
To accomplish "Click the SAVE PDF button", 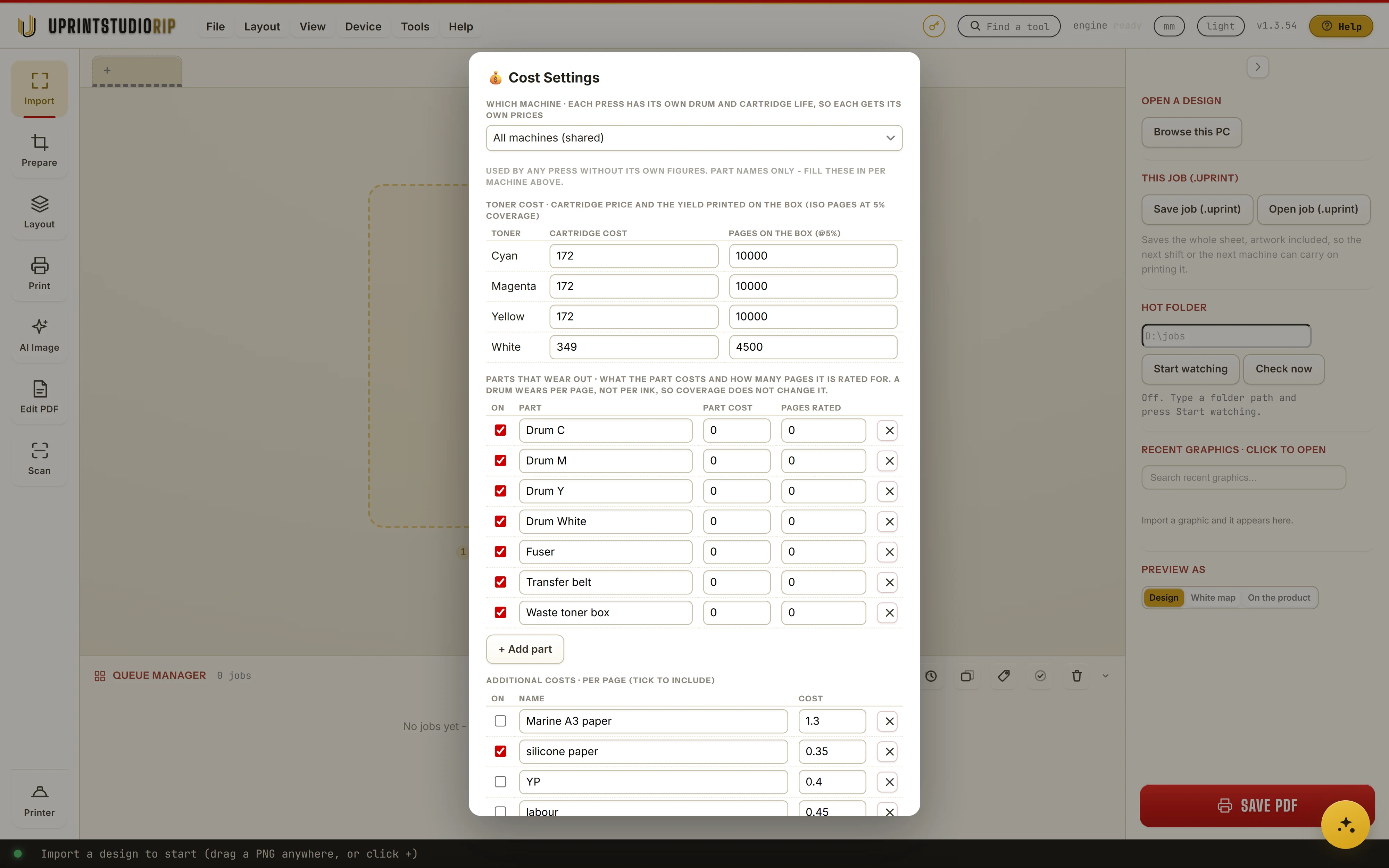I will point(1257,806).
